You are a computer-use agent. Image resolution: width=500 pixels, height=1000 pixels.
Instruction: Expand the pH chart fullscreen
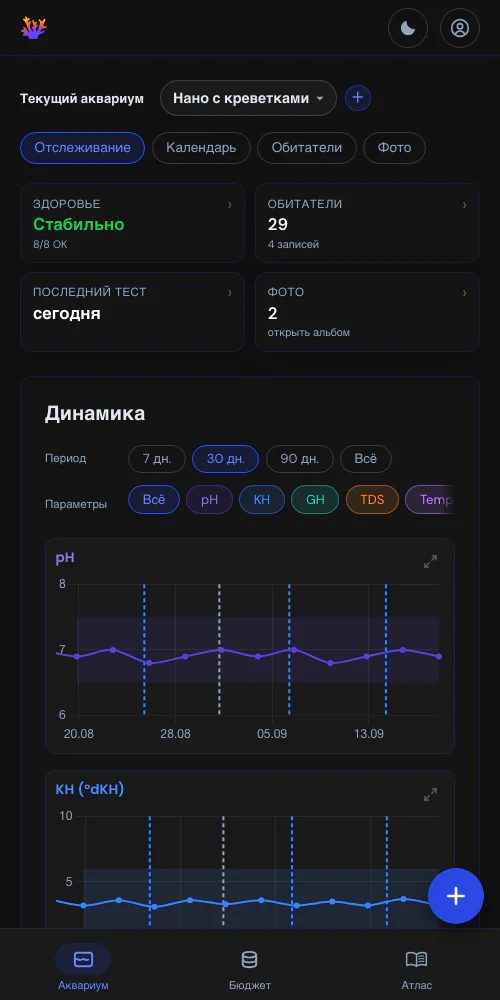(x=430, y=561)
